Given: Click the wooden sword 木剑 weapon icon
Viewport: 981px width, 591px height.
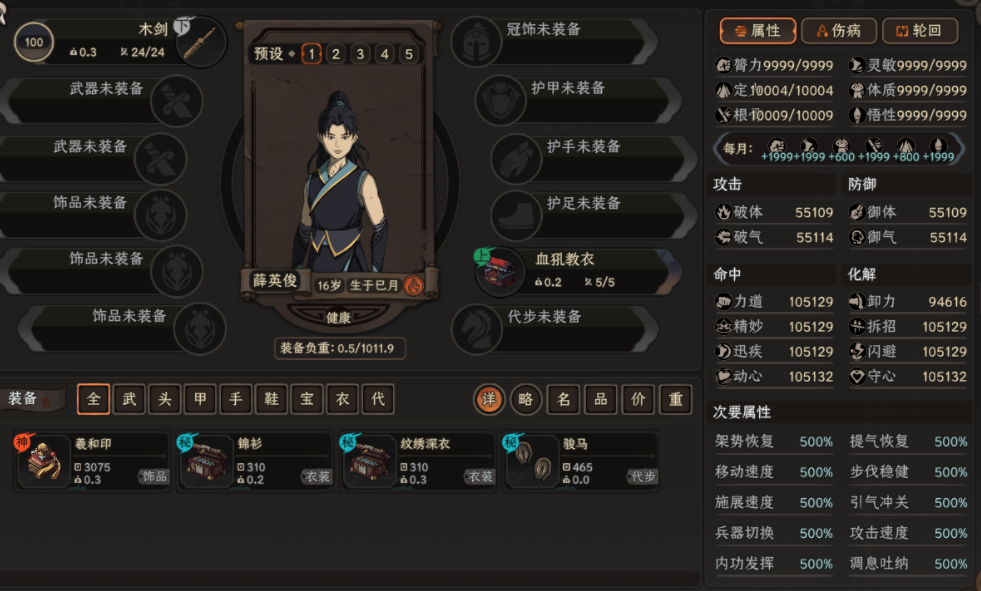Looking at the screenshot, I should tap(201, 42).
